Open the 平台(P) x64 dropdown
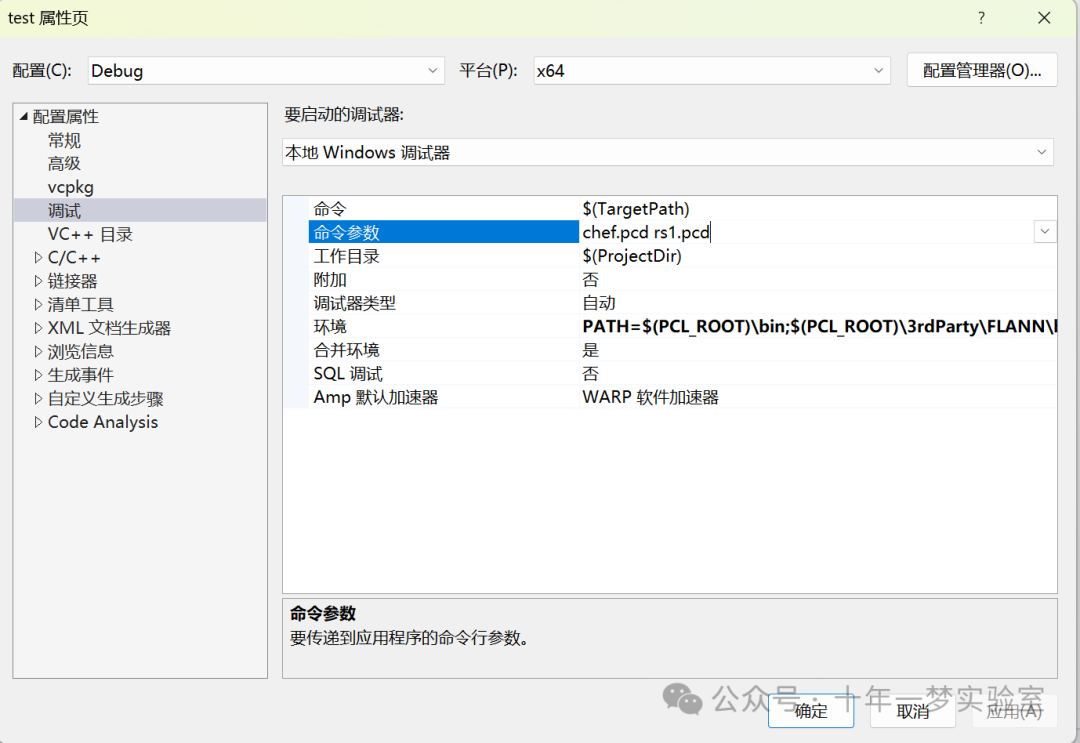The width and height of the screenshot is (1080, 743). click(712, 70)
